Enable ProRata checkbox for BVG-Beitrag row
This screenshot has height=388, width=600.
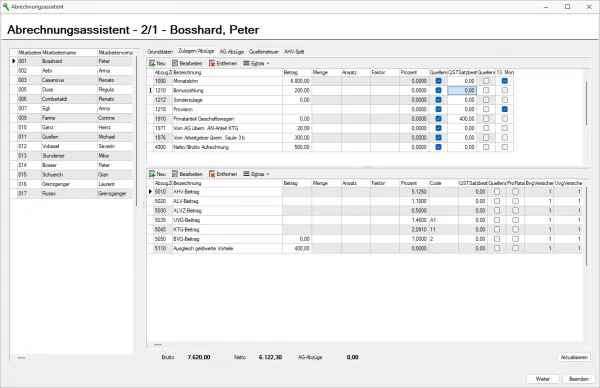point(515,239)
